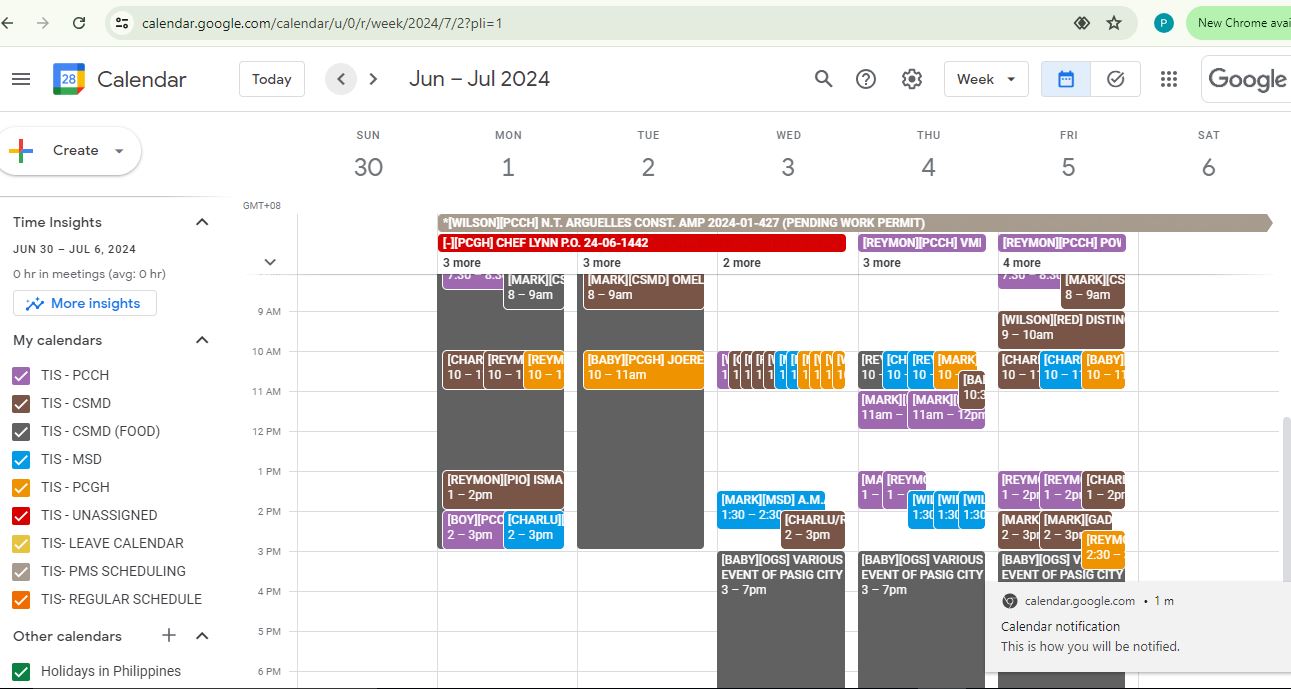Show Monday's 3 more events

click(x=462, y=263)
